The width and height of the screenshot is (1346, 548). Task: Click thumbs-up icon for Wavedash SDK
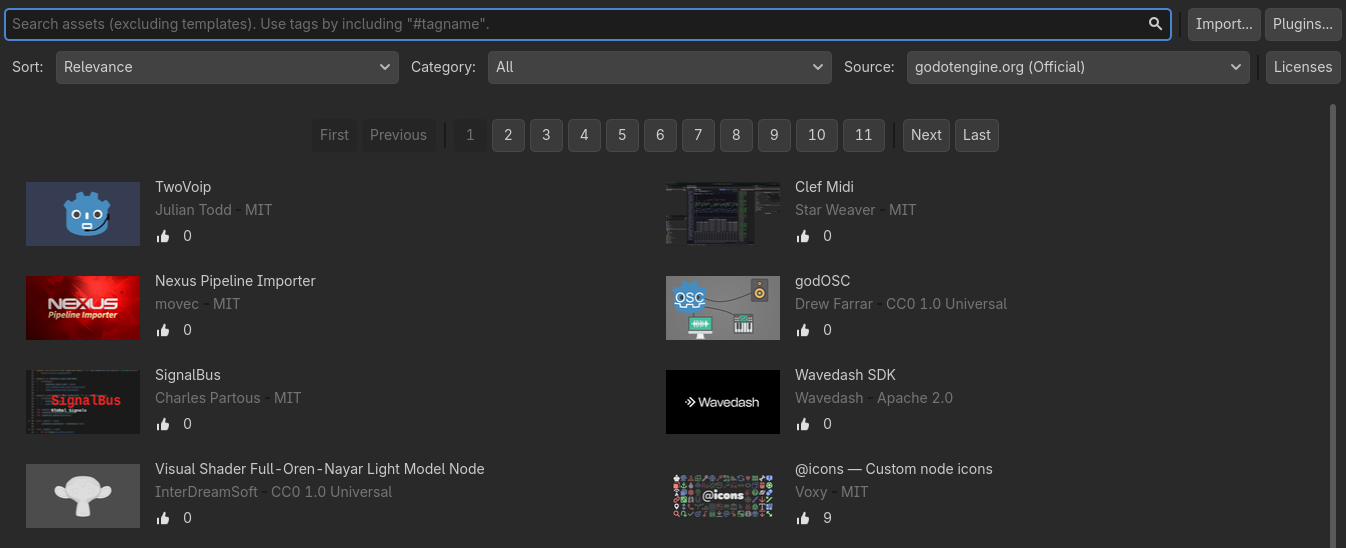(x=803, y=425)
